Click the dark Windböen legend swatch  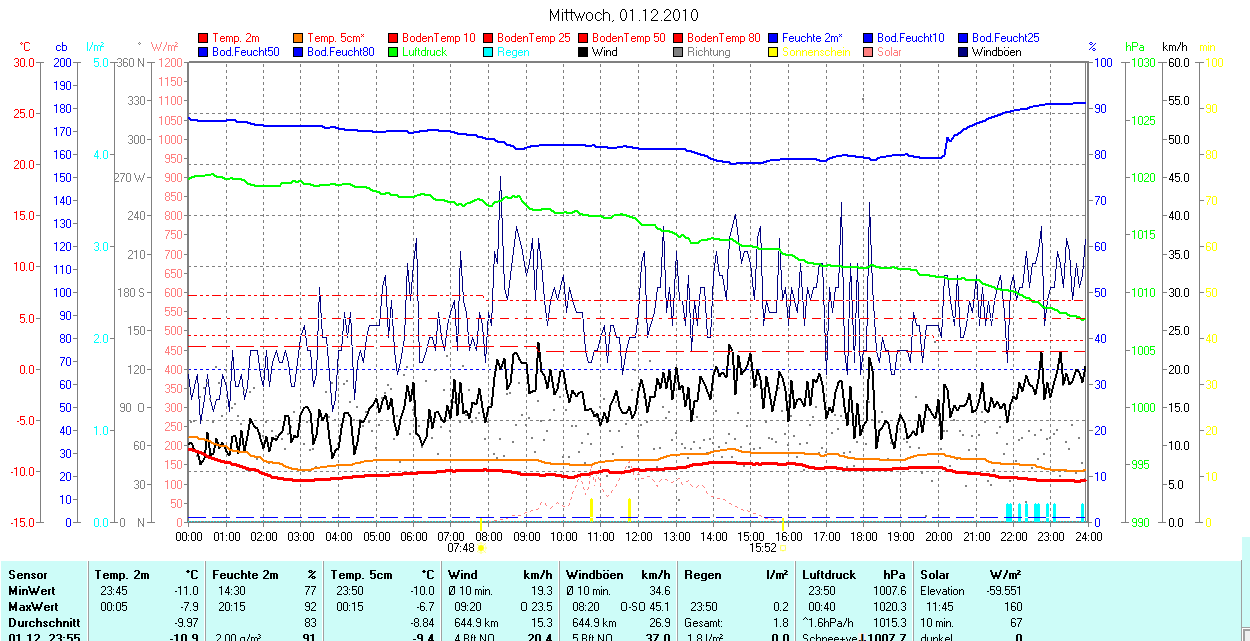point(962,52)
